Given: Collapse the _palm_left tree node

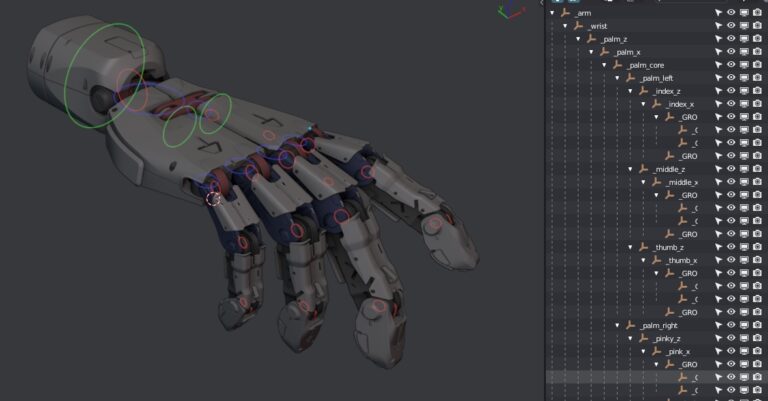Looking at the screenshot, I should [x=617, y=78].
